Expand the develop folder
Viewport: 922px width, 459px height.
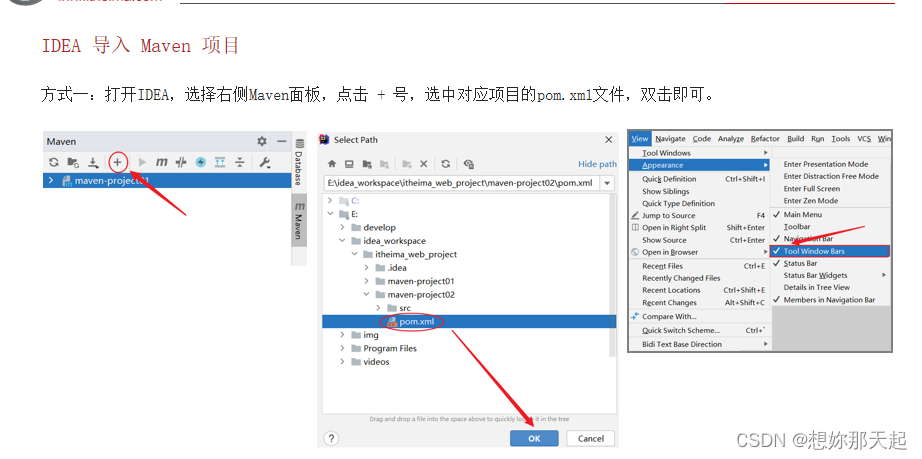342,227
